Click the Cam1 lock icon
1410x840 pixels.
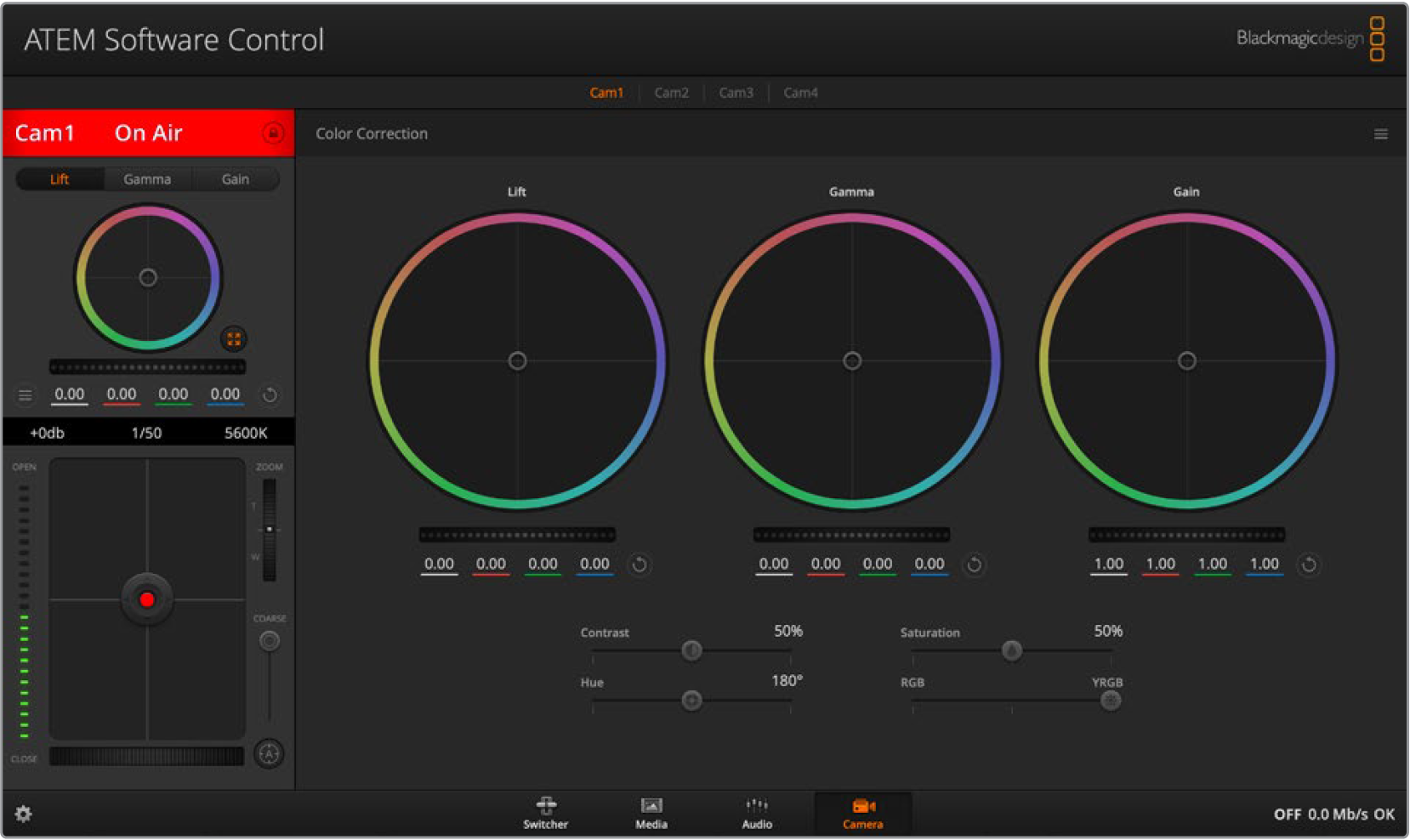click(x=273, y=133)
